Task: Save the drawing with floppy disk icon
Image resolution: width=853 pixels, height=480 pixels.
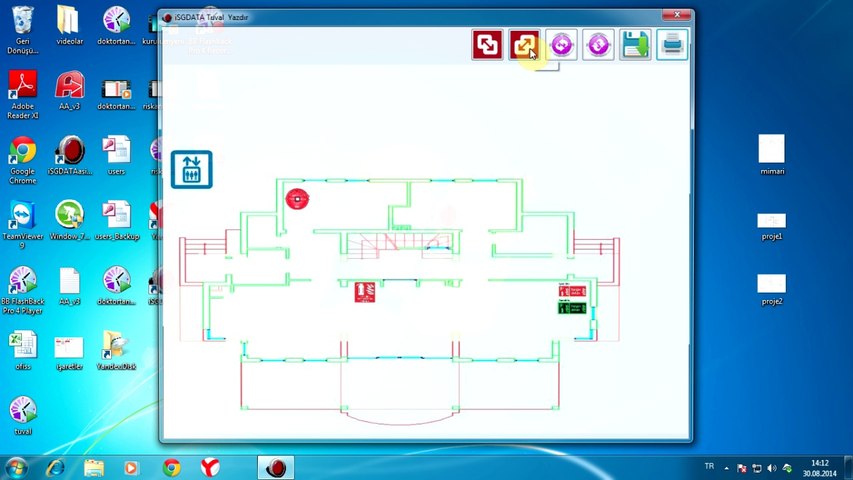Action: click(x=635, y=45)
